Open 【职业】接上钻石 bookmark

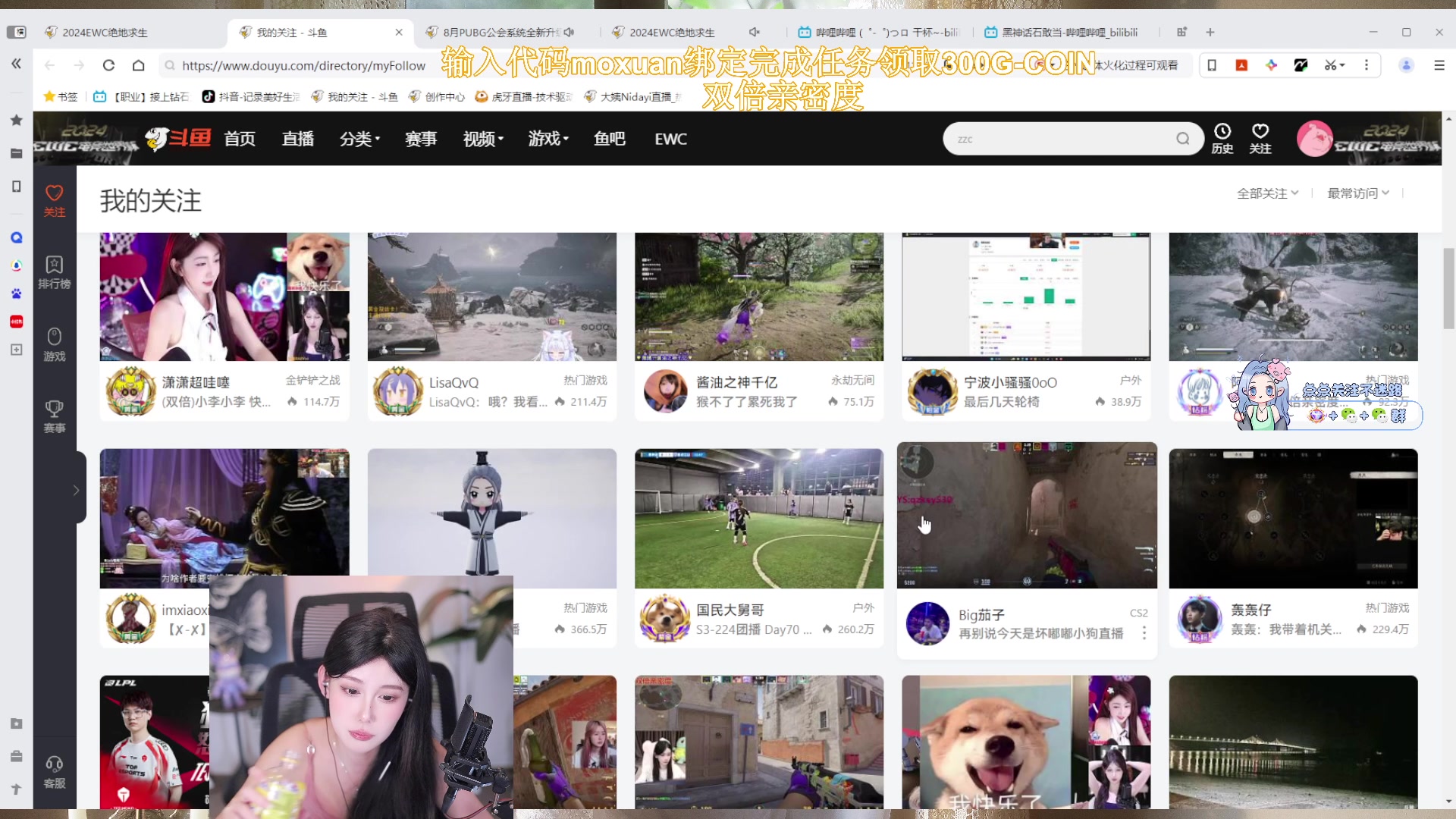141,96
